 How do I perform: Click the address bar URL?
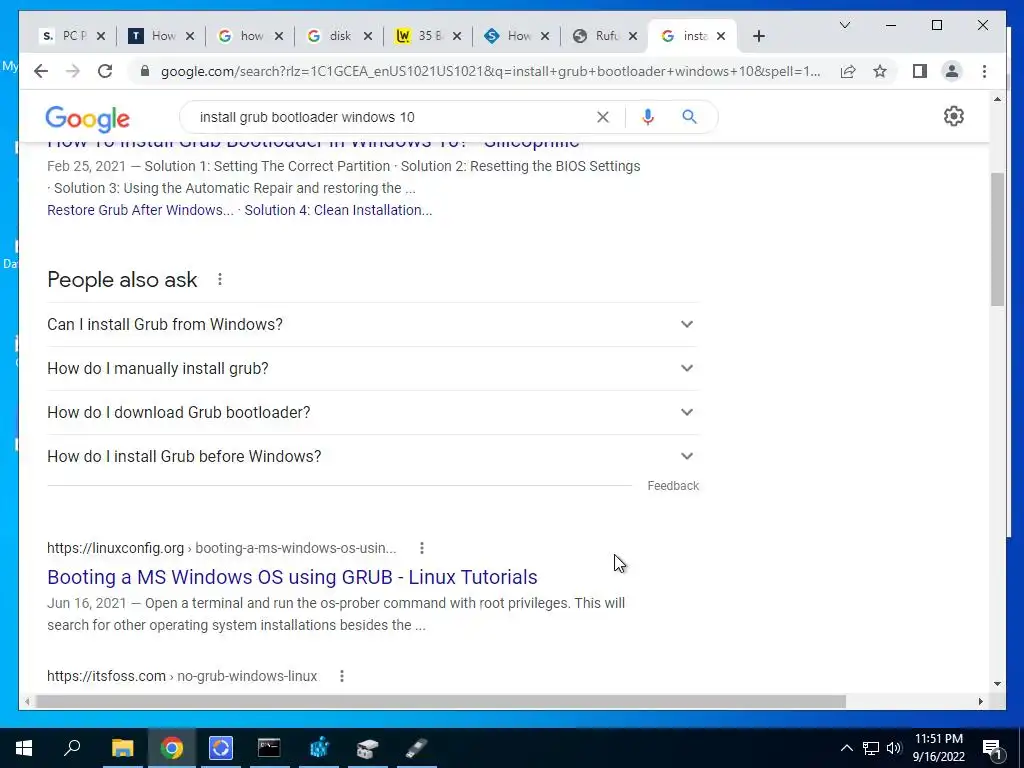(x=490, y=71)
